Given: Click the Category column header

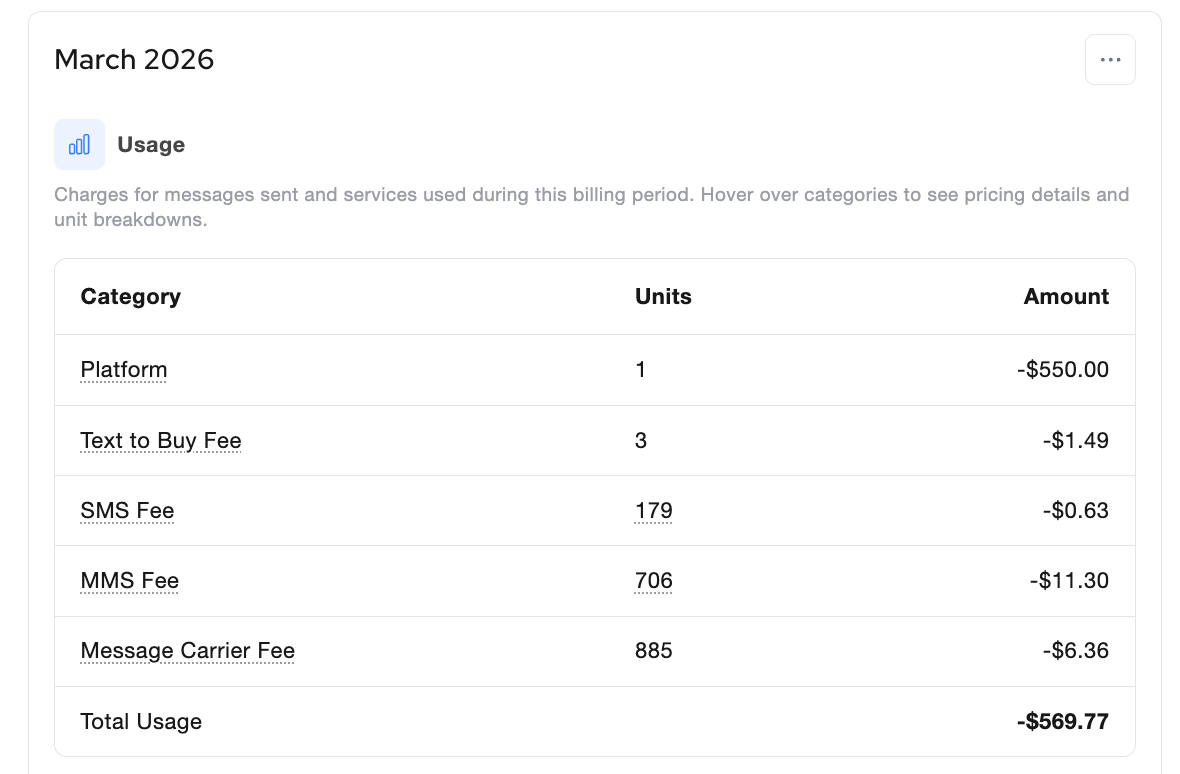Looking at the screenshot, I should click(x=131, y=297).
